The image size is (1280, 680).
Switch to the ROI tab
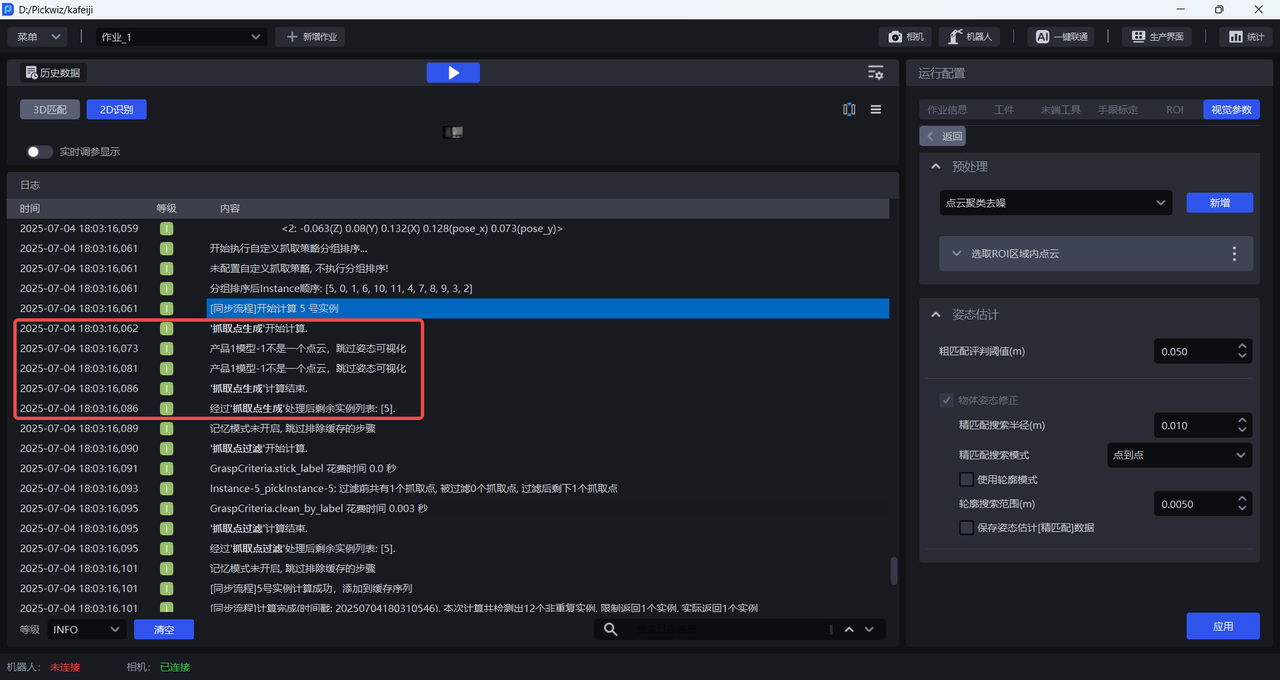pos(1174,110)
